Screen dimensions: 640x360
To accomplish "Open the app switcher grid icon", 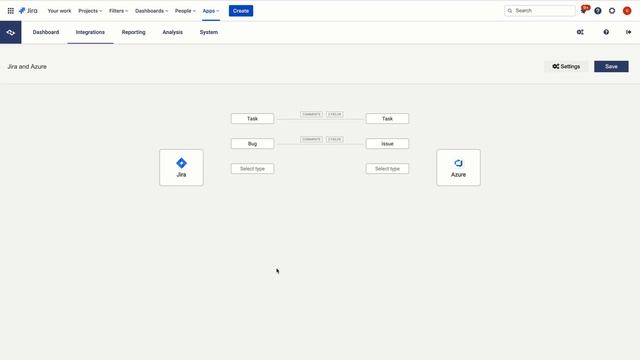I will pyautogui.click(x=11, y=11).
